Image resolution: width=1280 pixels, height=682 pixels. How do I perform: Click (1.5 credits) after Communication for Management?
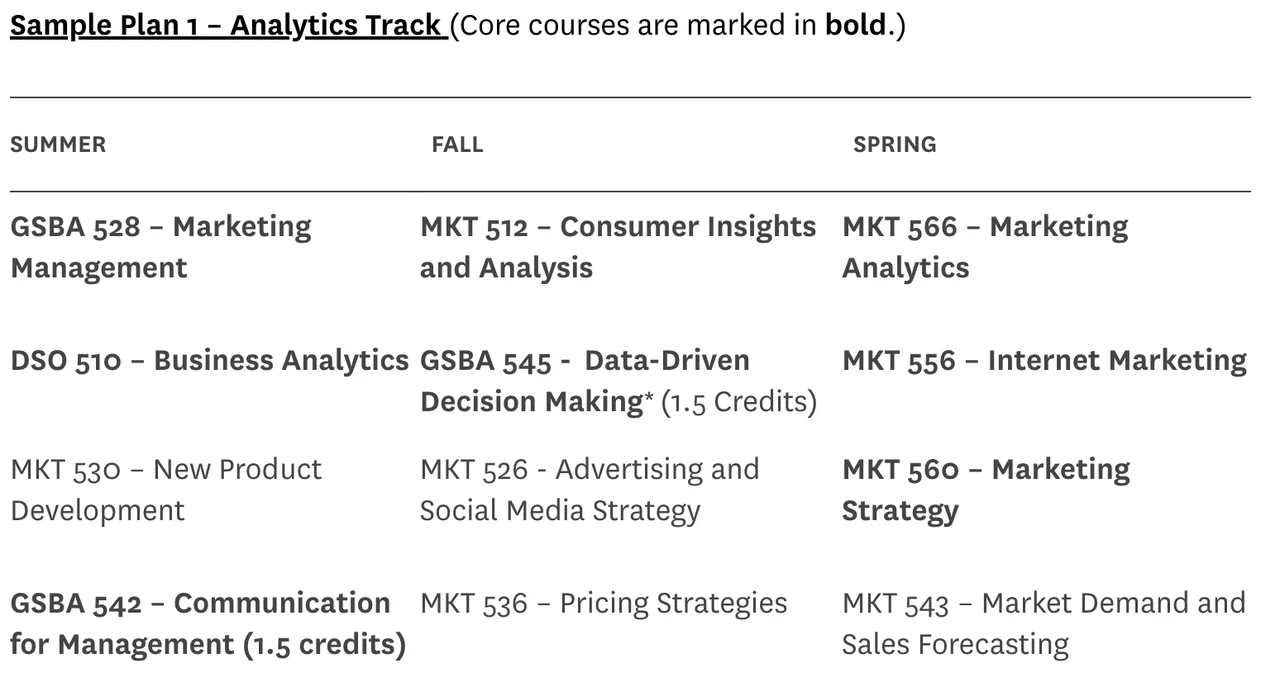(324, 645)
